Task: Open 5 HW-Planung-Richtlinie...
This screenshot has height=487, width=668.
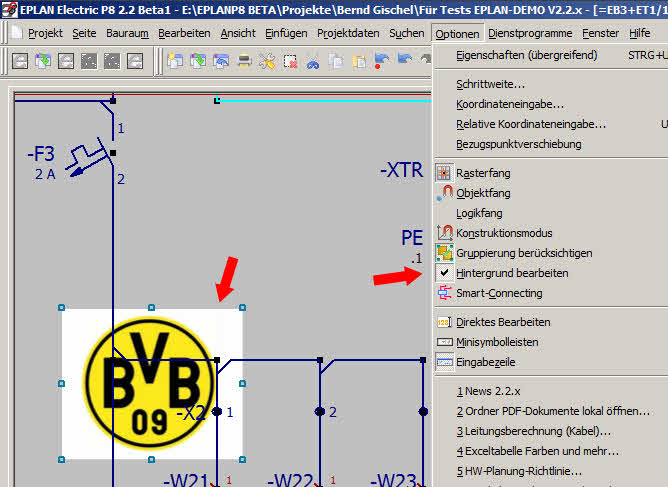Action: [x=519, y=471]
